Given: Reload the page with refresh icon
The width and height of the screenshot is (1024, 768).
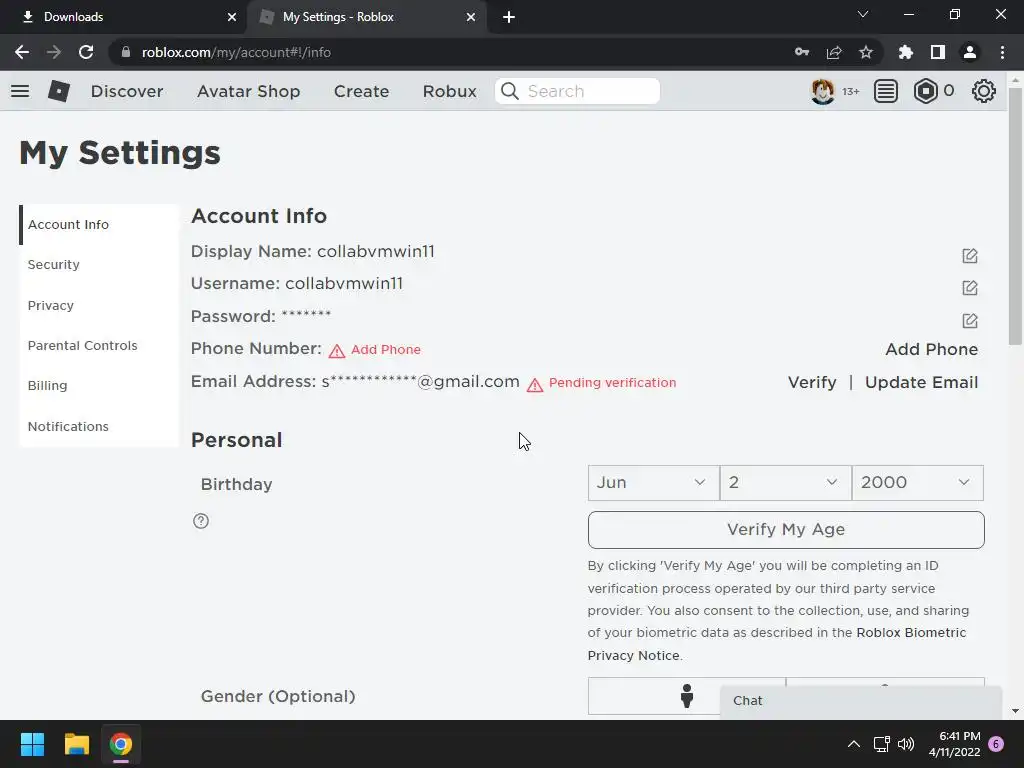Looking at the screenshot, I should [86, 52].
